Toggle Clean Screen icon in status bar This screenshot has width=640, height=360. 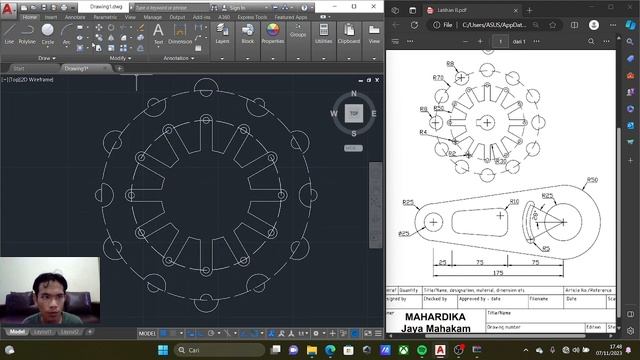pyautogui.click(x=368, y=333)
